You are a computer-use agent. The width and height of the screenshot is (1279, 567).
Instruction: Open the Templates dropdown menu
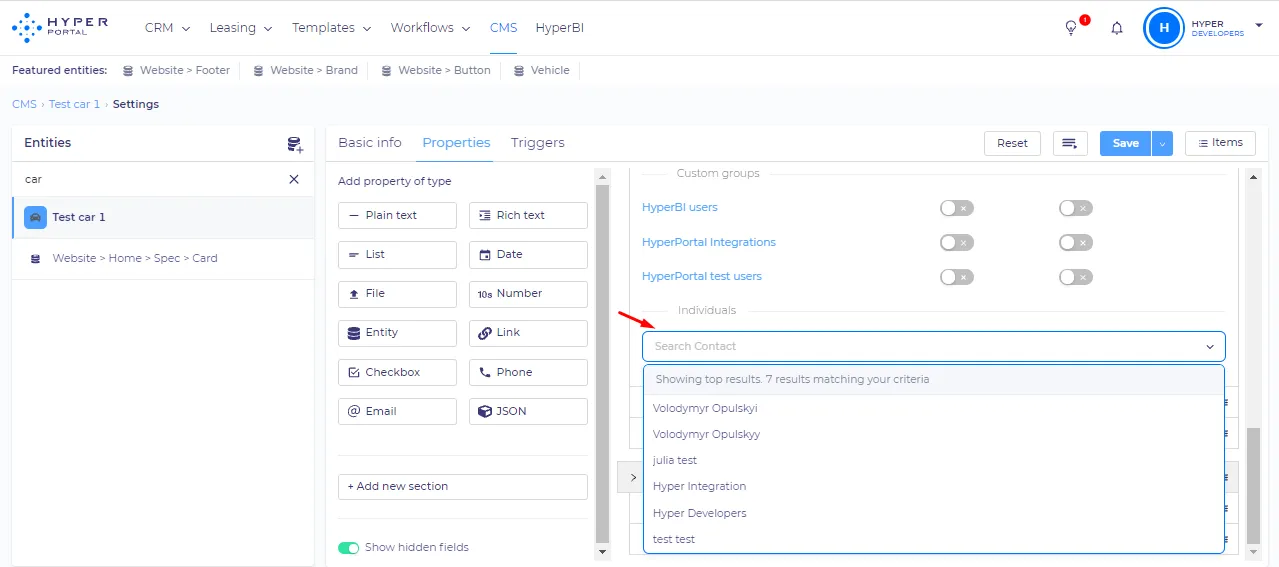point(332,28)
